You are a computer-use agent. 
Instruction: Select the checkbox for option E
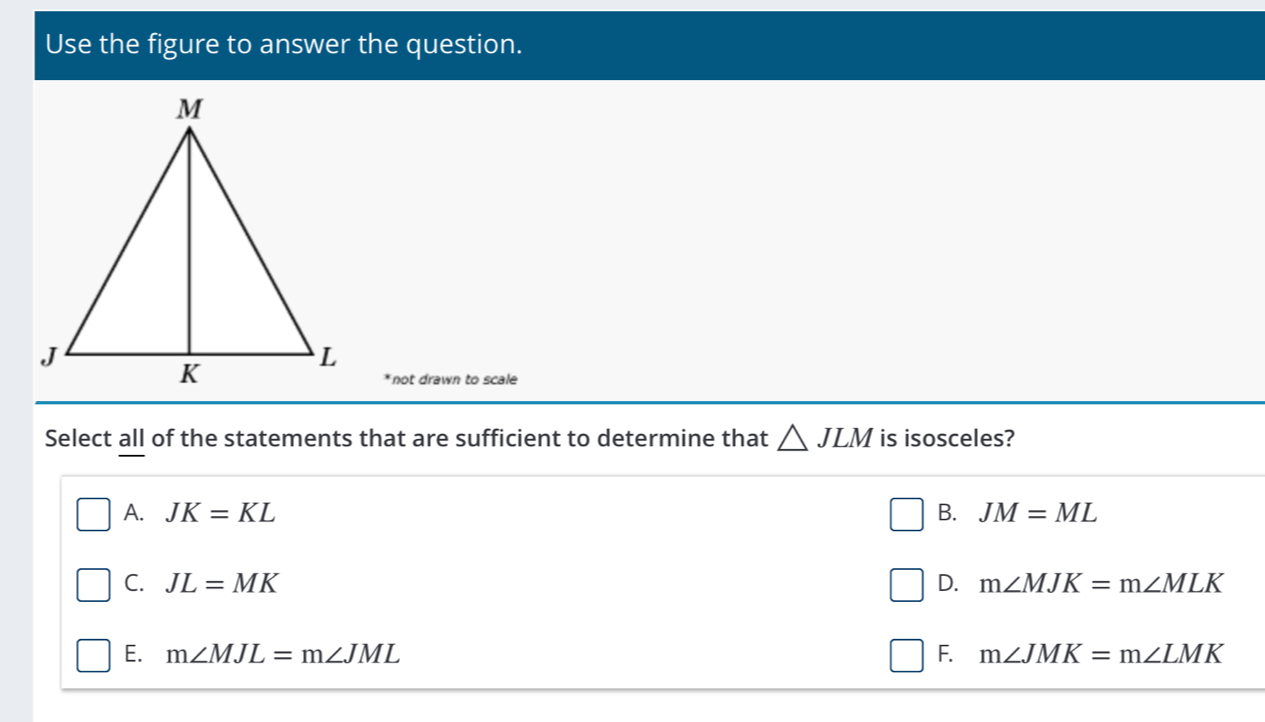[x=94, y=657]
